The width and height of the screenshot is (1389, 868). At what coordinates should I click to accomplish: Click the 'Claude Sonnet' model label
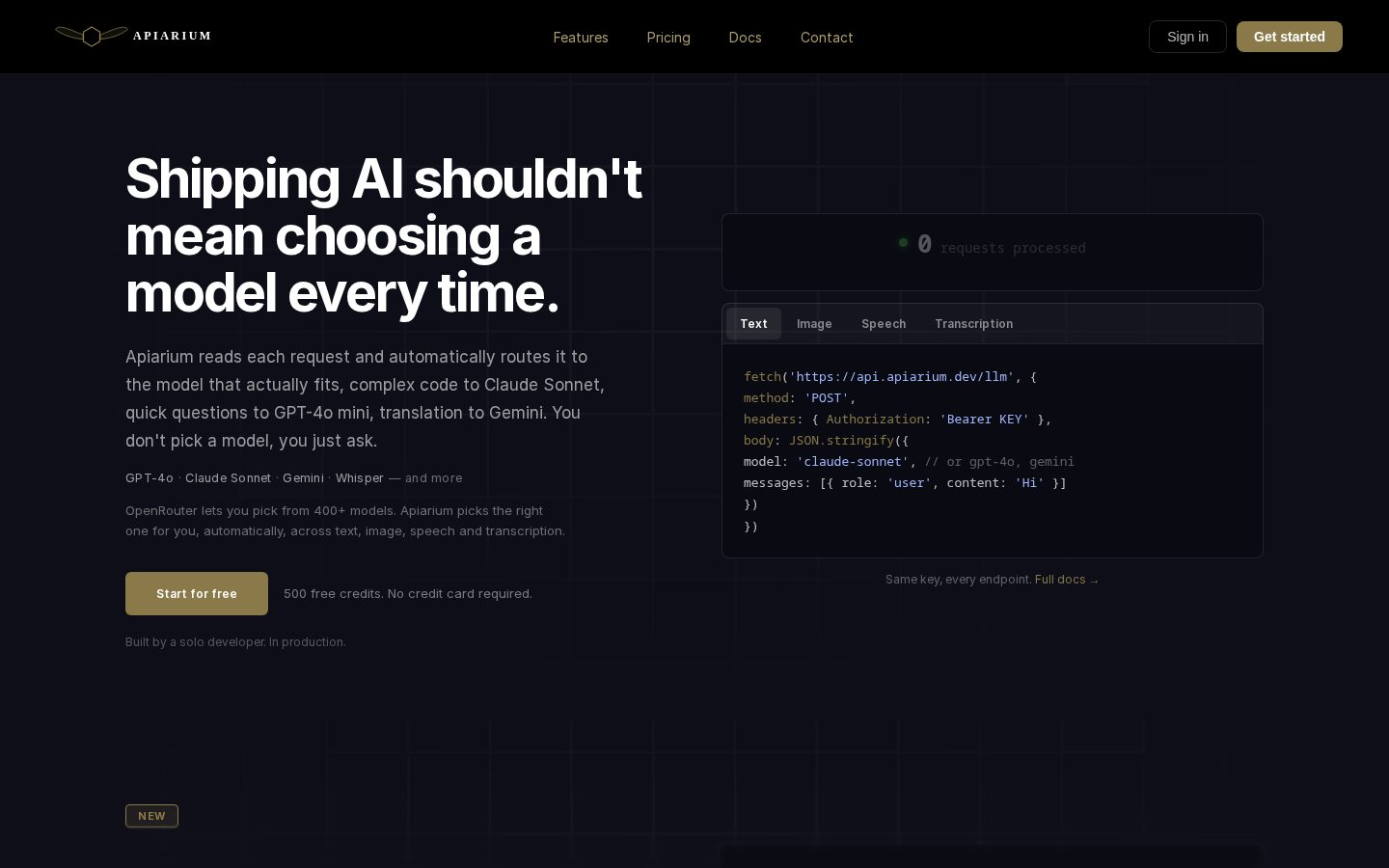point(228,478)
